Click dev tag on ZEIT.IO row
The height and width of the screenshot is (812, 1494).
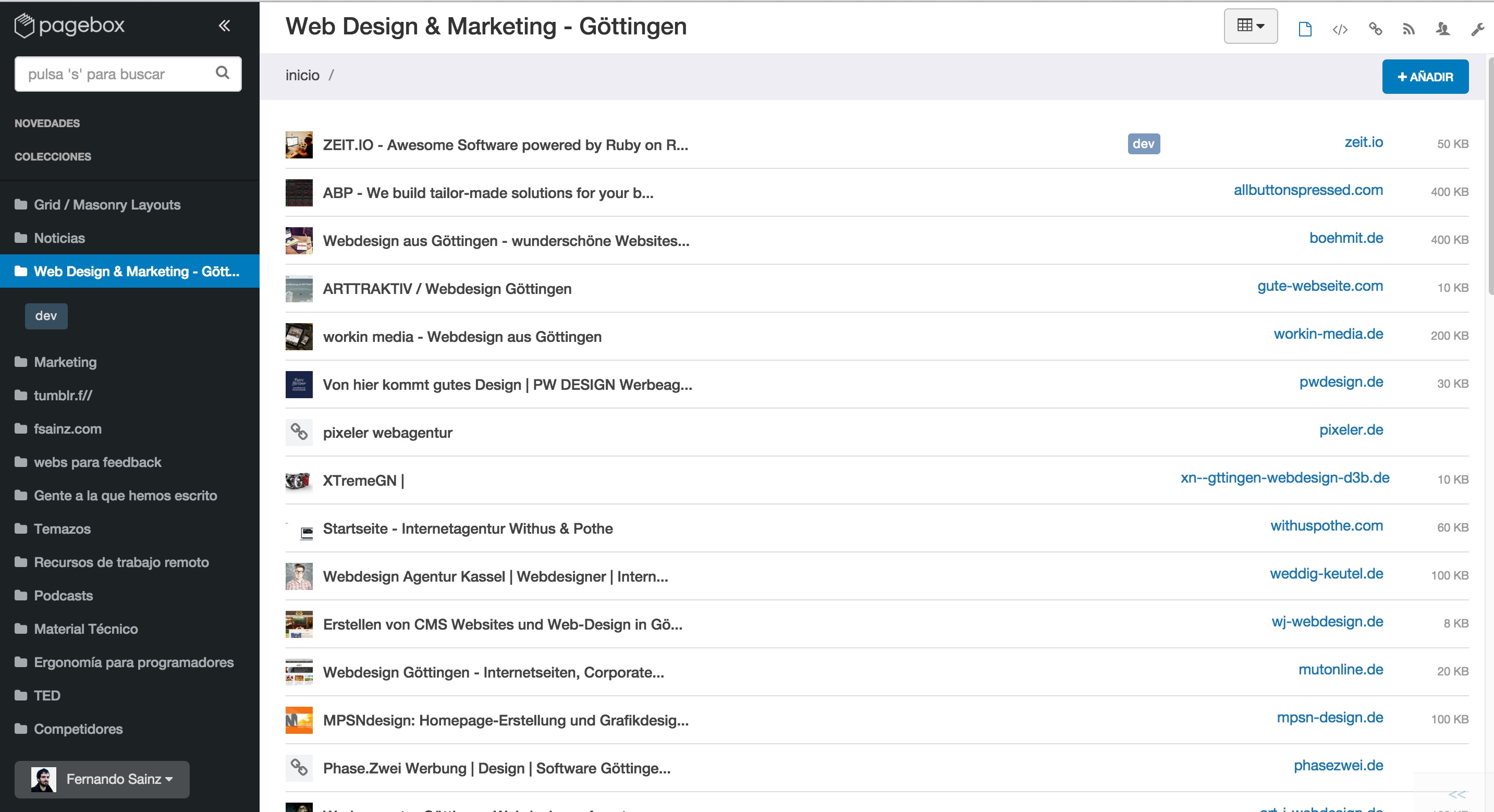click(x=1144, y=144)
